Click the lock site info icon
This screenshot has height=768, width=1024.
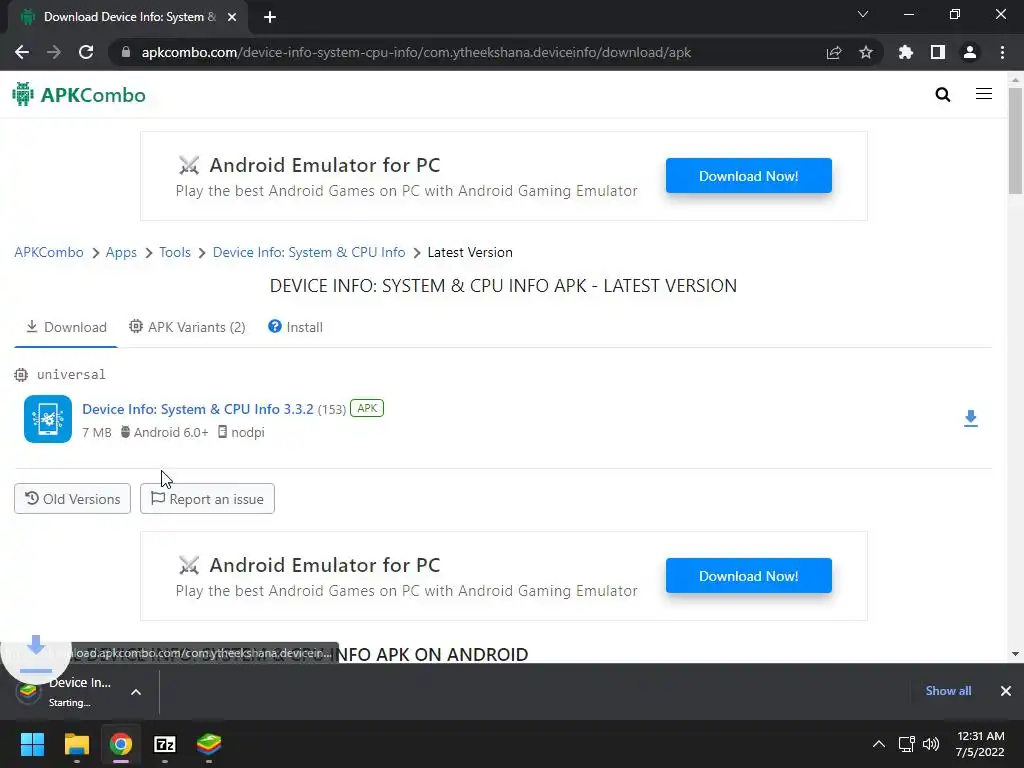point(125,52)
